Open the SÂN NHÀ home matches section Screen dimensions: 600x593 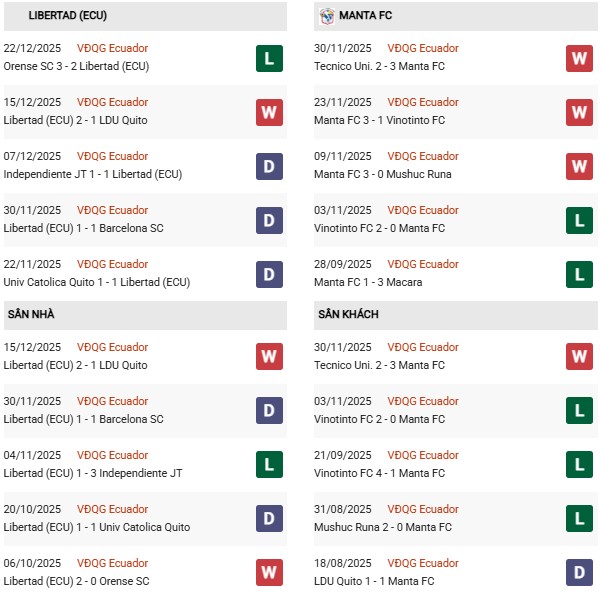[31, 315]
